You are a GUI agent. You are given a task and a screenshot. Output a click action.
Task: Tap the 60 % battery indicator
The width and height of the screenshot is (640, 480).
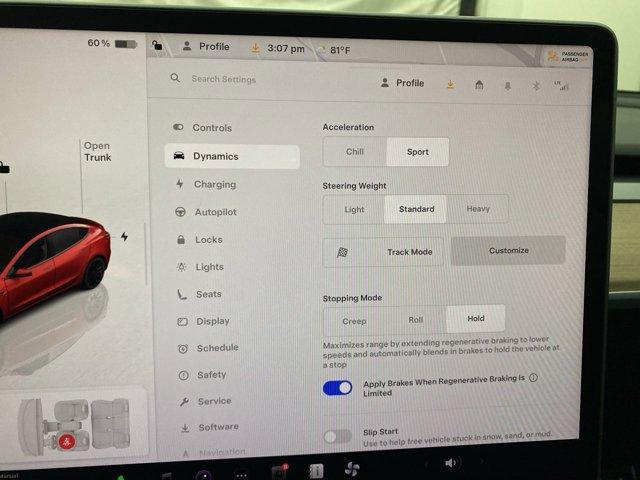pos(112,43)
